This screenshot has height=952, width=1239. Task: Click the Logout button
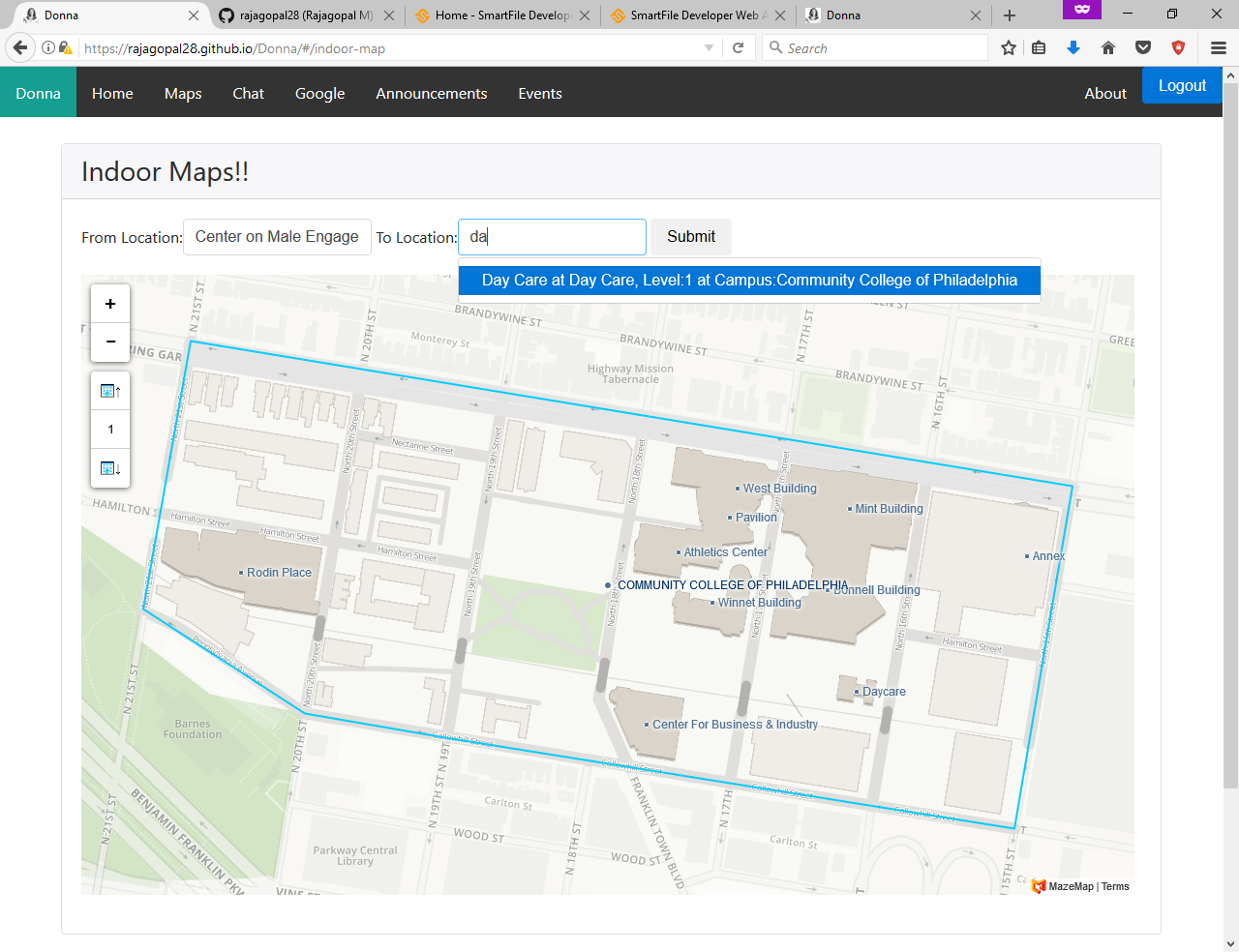coord(1182,85)
